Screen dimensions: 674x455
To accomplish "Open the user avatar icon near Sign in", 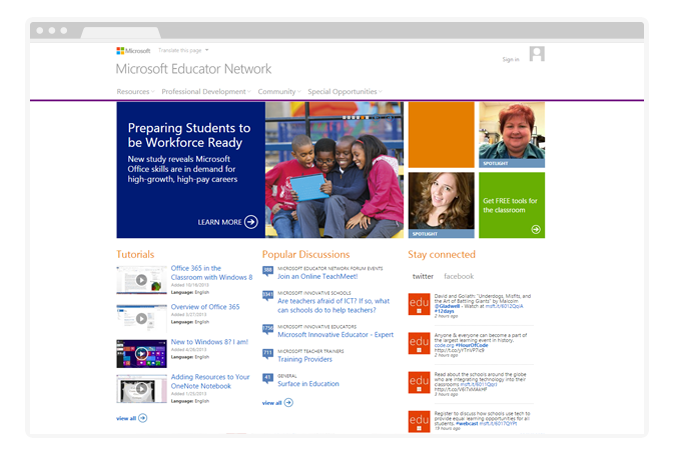I will click(537, 54).
